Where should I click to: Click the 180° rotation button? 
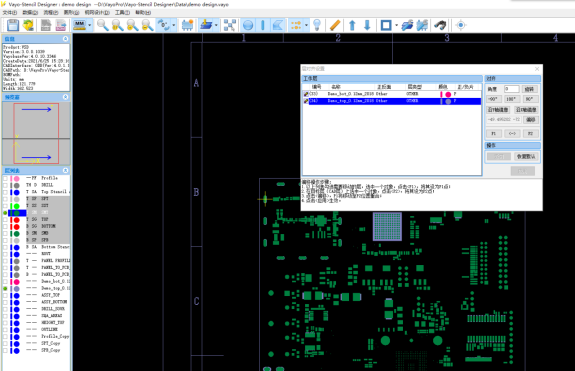(x=511, y=99)
